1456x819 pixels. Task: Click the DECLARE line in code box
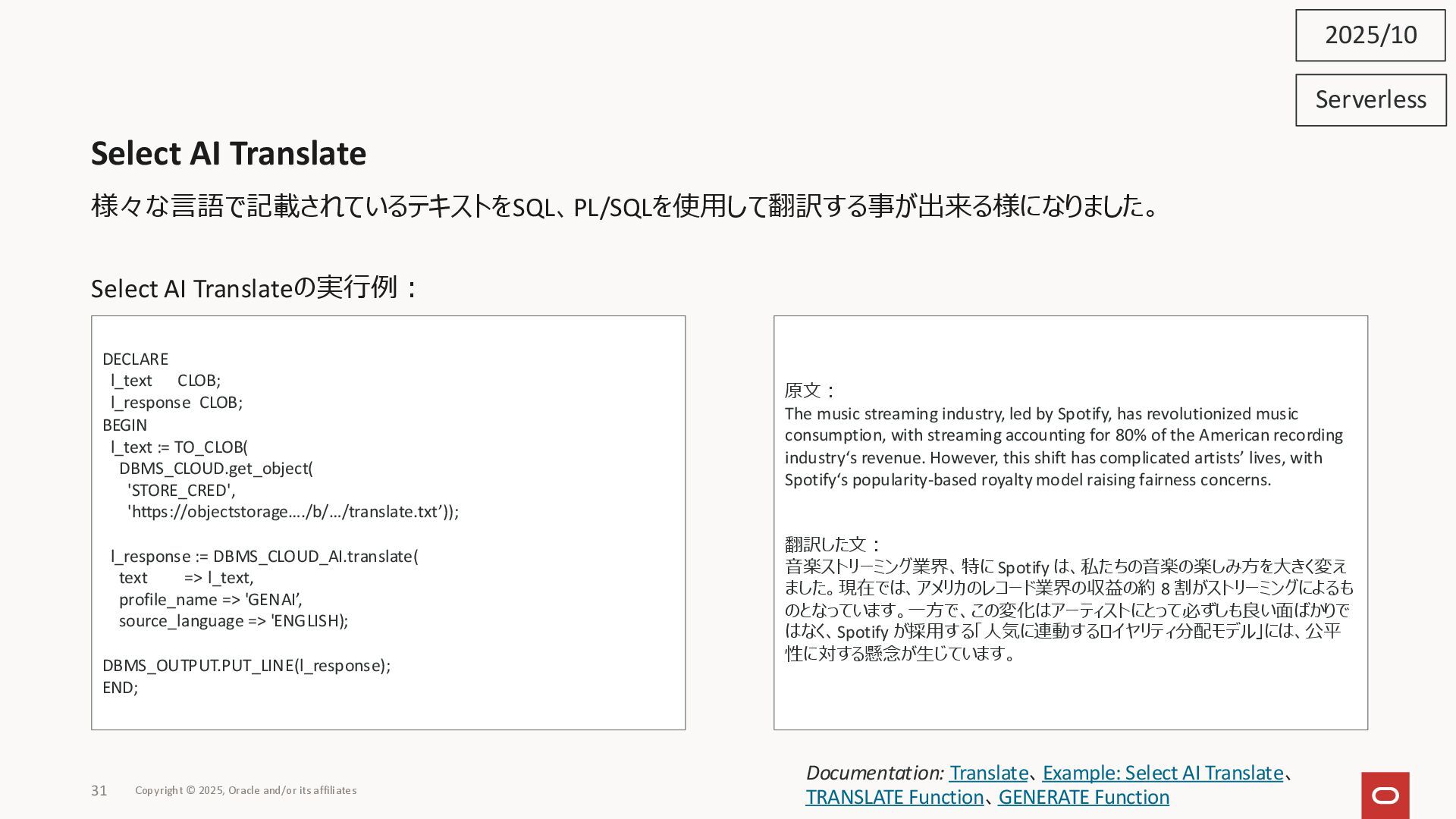[x=136, y=359]
